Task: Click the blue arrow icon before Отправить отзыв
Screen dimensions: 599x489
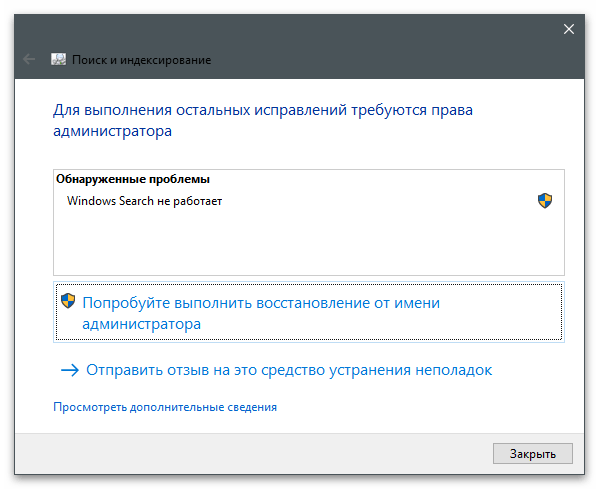Action: click(x=70, y=370)
